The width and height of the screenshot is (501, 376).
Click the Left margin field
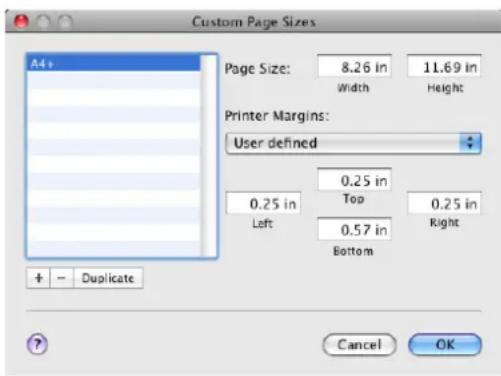click(263, 203)
